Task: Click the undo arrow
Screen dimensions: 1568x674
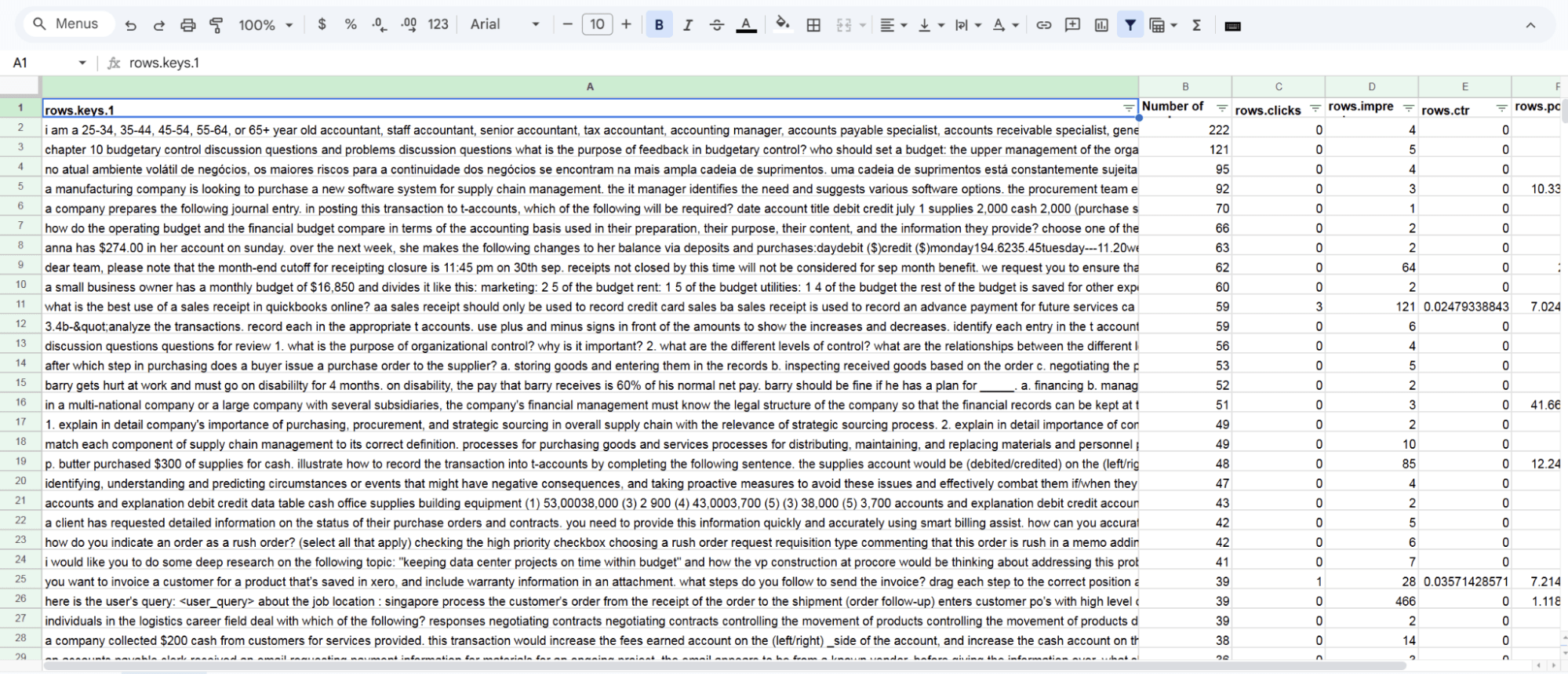Action: [131, 25]
